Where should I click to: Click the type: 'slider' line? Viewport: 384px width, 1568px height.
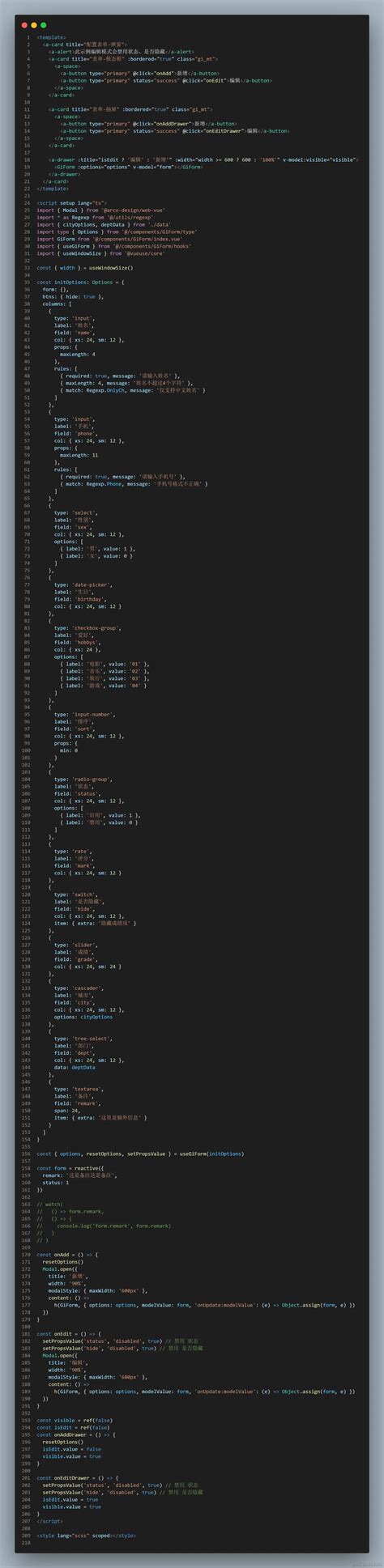point(76,944)
